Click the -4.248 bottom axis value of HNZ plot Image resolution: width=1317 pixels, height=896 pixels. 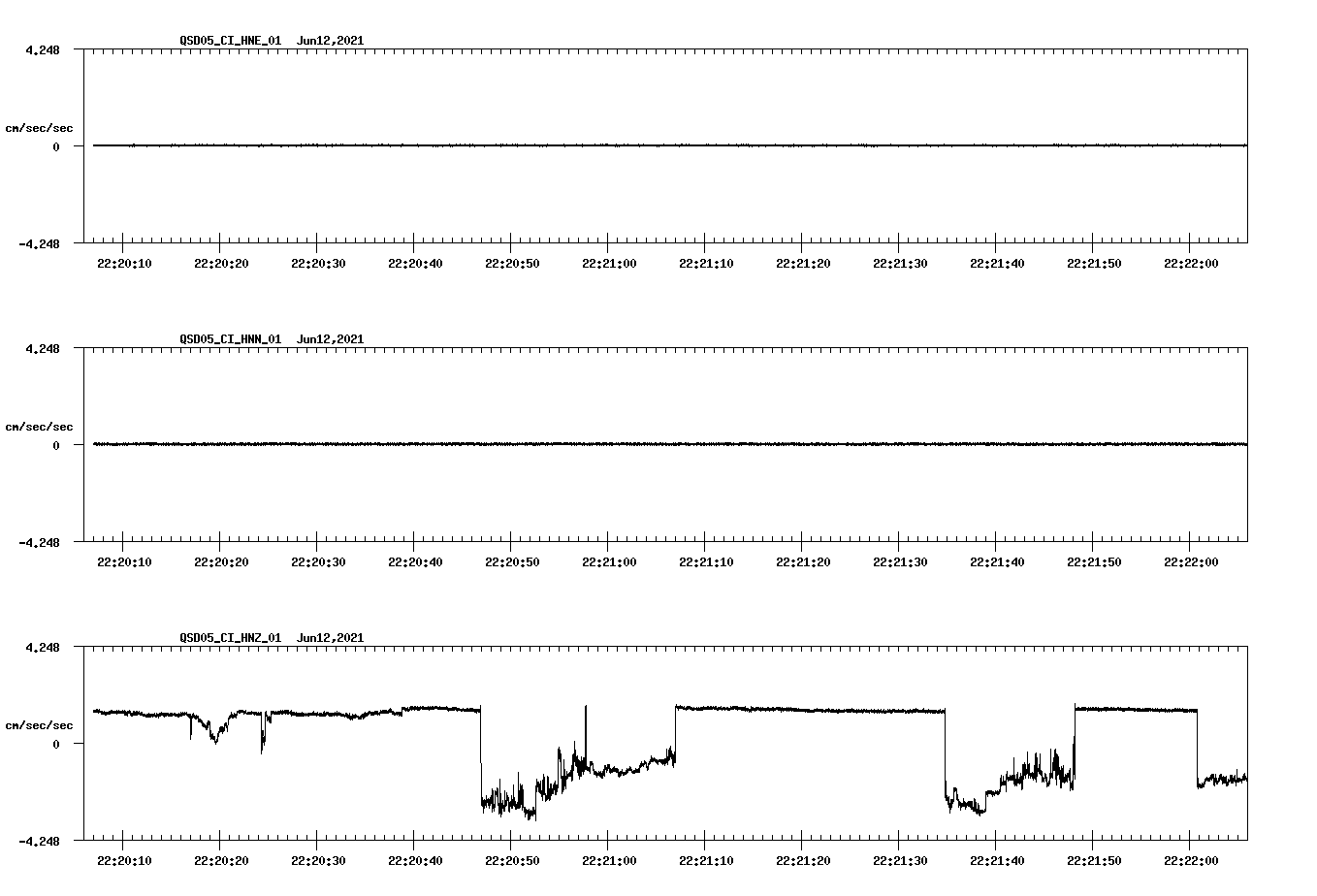click(x=39, y=842)
